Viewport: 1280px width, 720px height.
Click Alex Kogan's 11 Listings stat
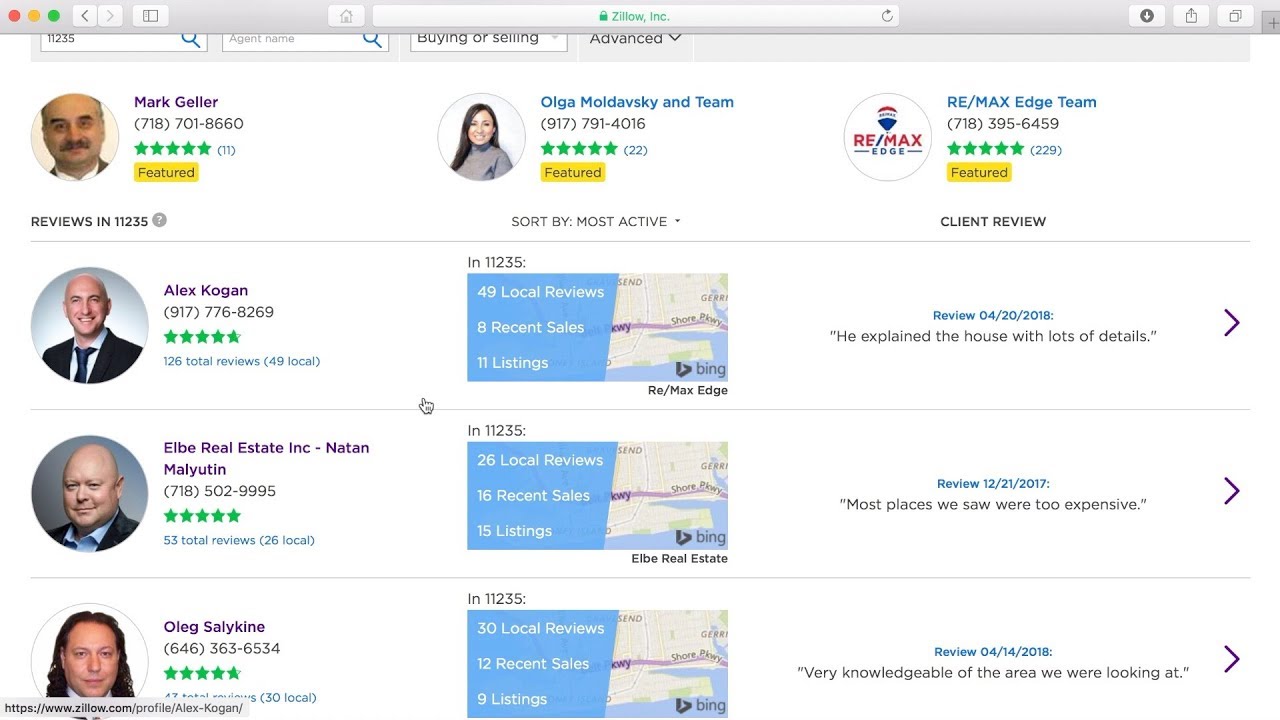coord(513,362)
